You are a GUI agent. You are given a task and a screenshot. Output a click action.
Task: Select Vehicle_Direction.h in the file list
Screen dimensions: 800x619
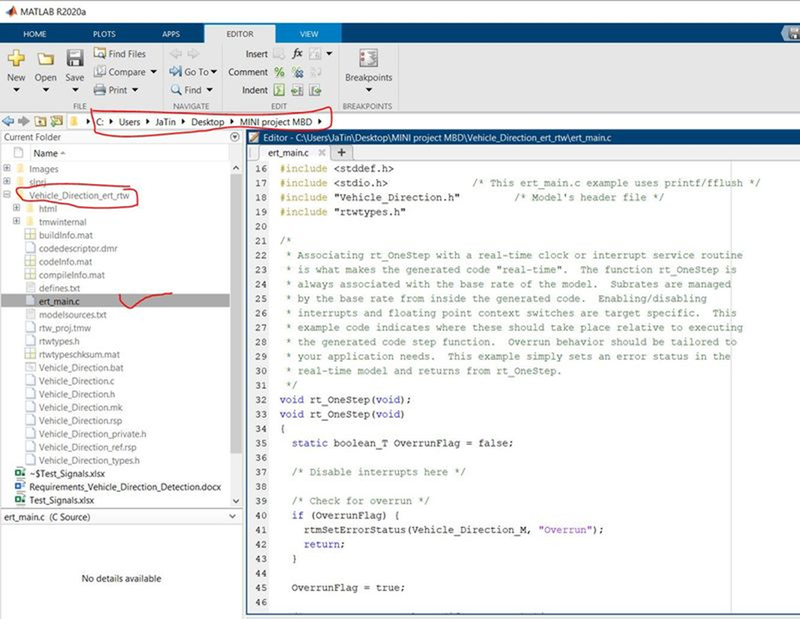pos(77,394)
